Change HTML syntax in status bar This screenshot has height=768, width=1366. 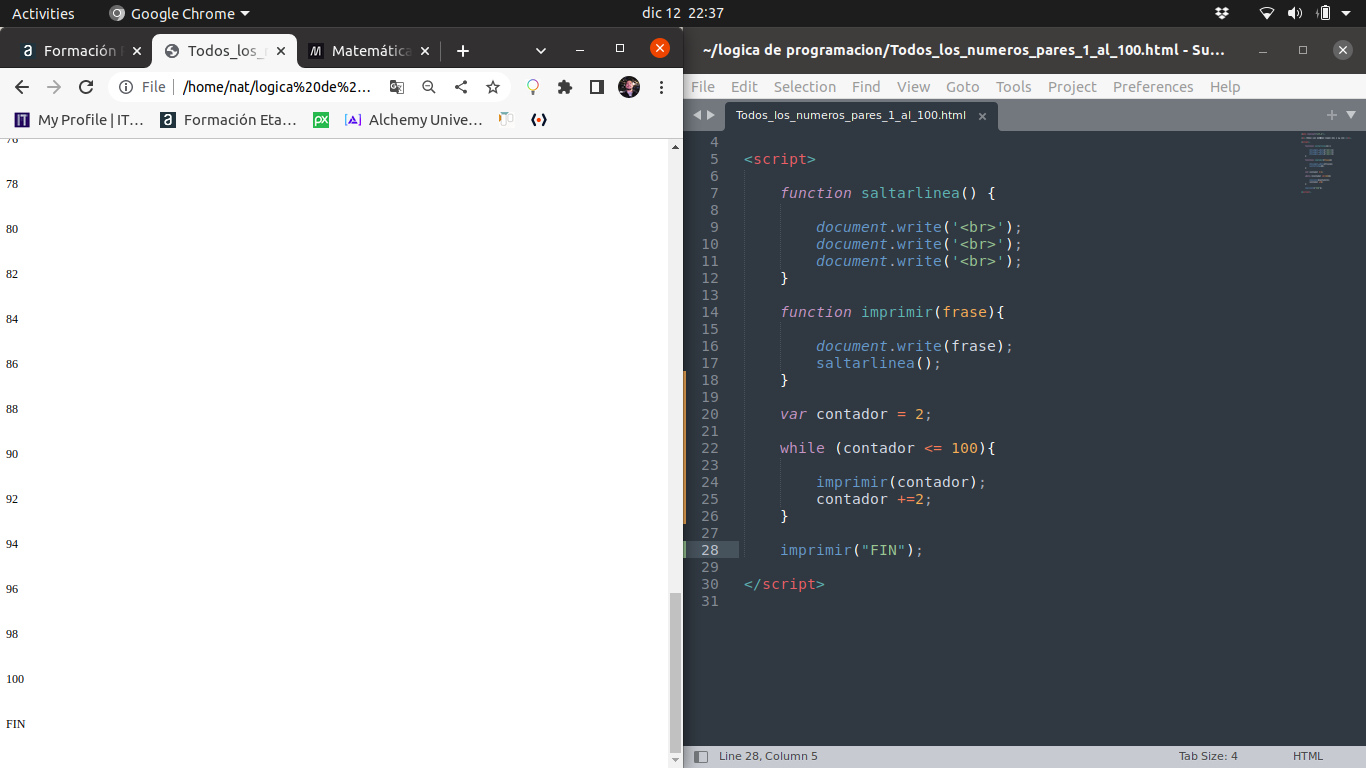pyautogui.click(x=1308, y=756)
